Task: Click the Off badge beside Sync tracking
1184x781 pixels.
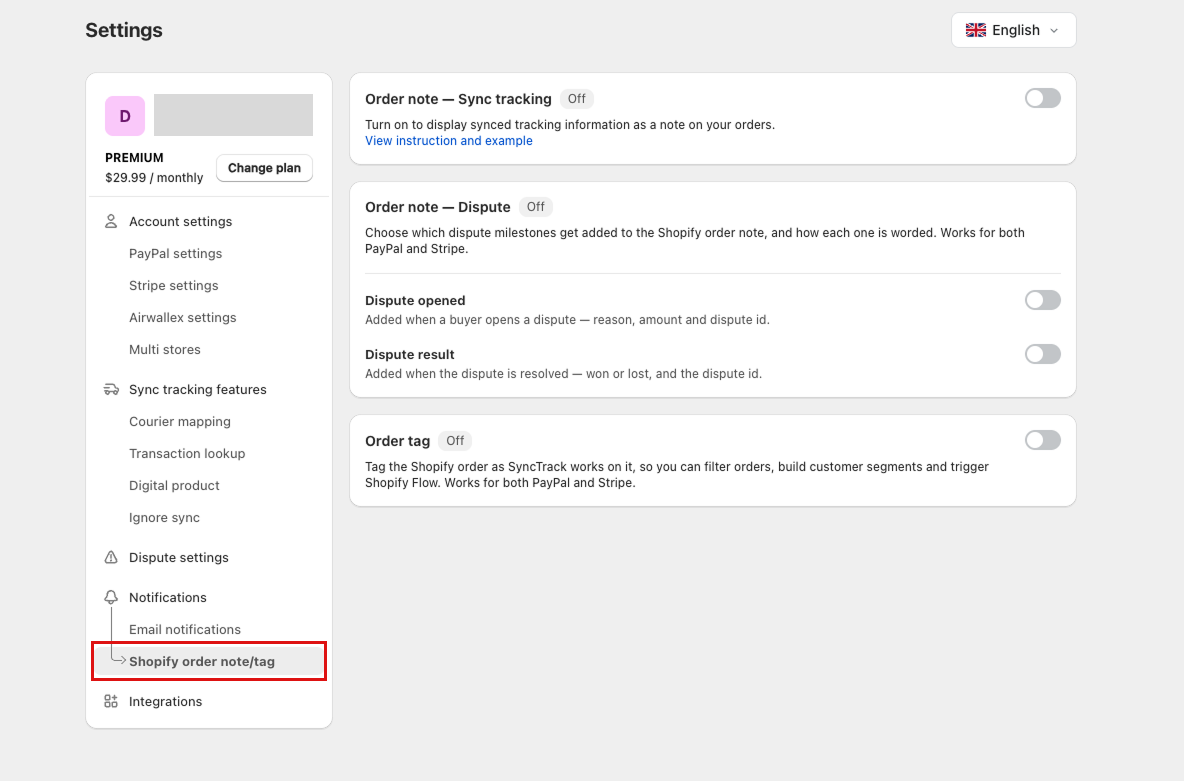Action: [576, 99]
